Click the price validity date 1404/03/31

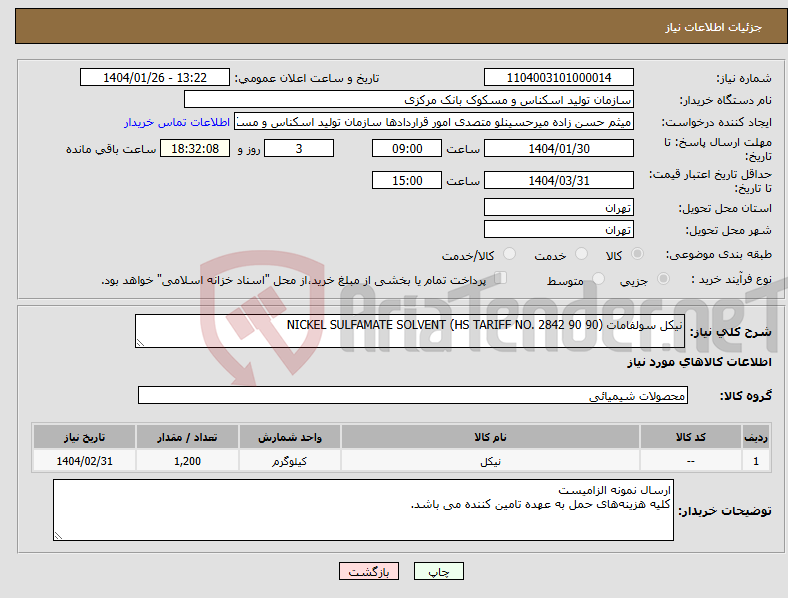point(558,180)
